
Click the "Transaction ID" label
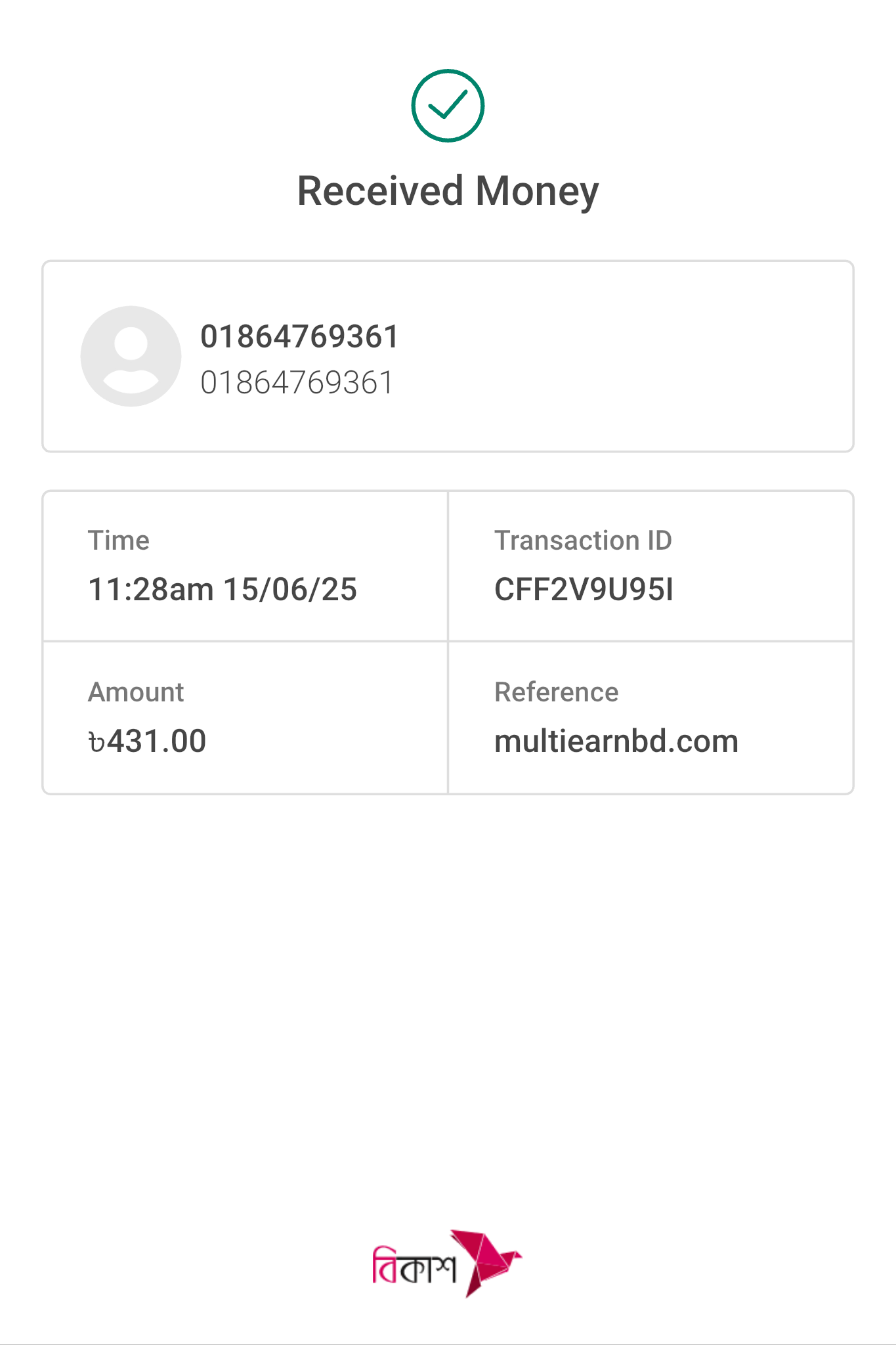[583, 540]
